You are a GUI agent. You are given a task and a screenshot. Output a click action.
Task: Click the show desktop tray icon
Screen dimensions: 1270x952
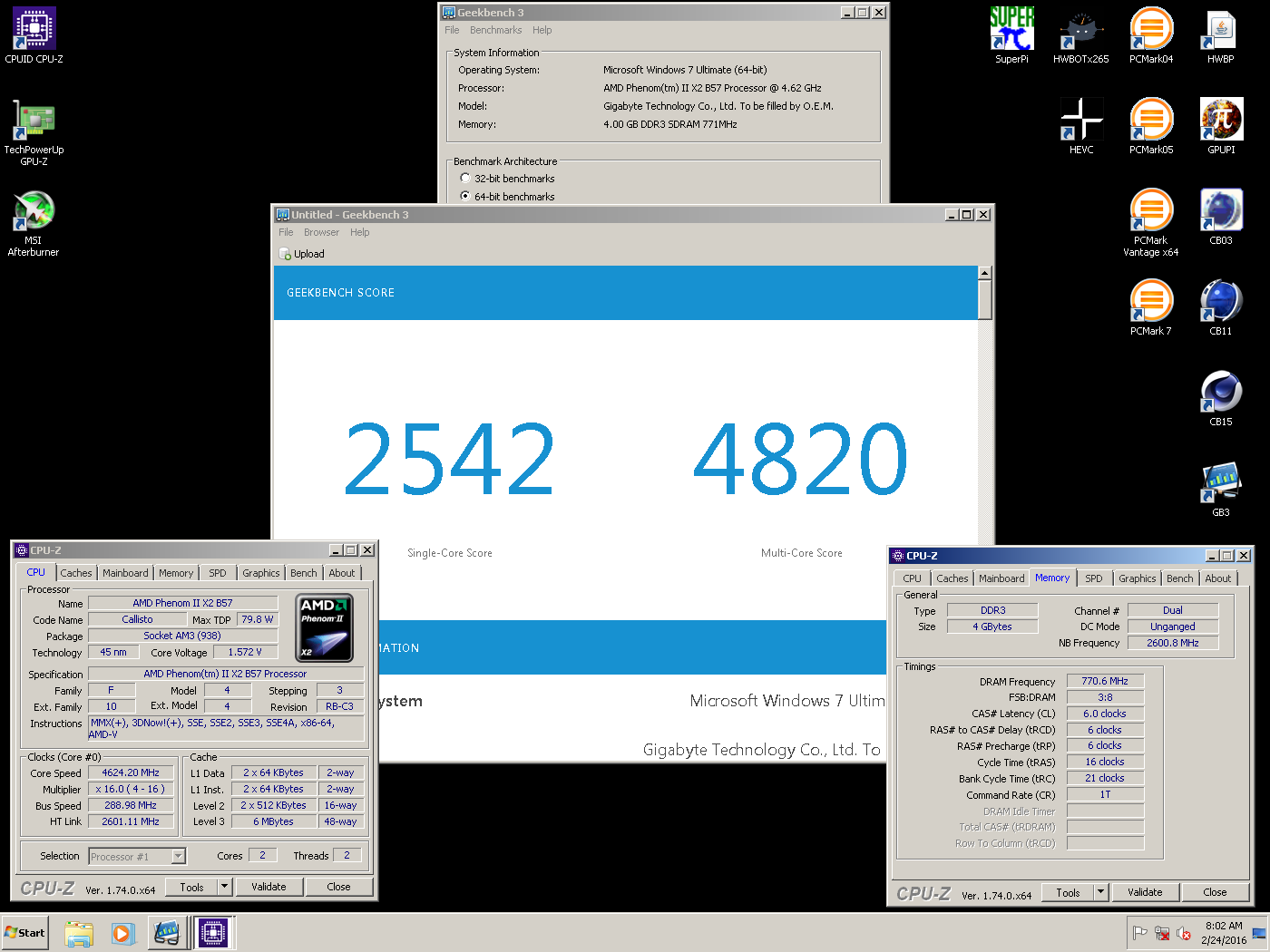(1259, 933)
